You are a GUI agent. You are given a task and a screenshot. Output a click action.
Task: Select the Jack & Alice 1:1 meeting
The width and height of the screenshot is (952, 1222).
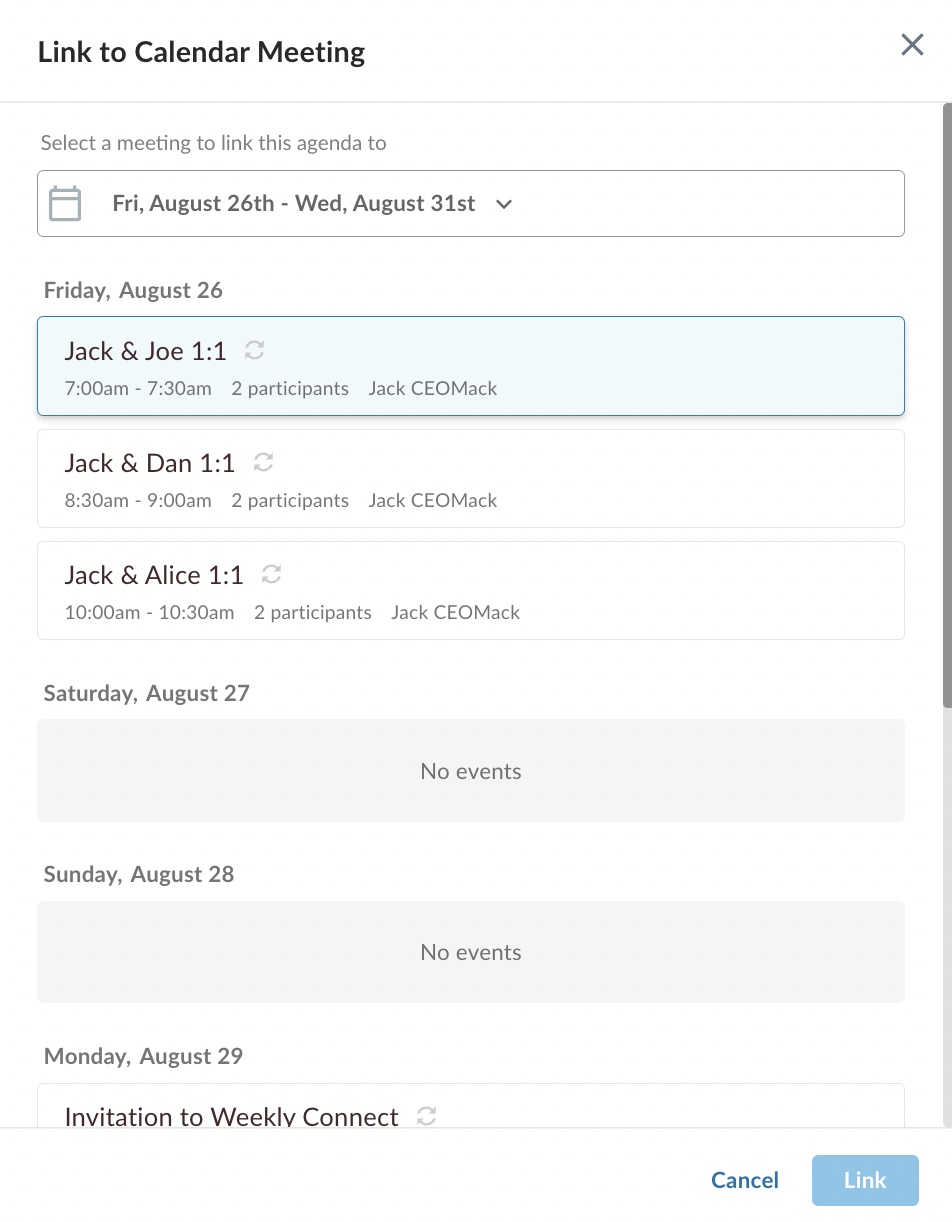(471, 590)
